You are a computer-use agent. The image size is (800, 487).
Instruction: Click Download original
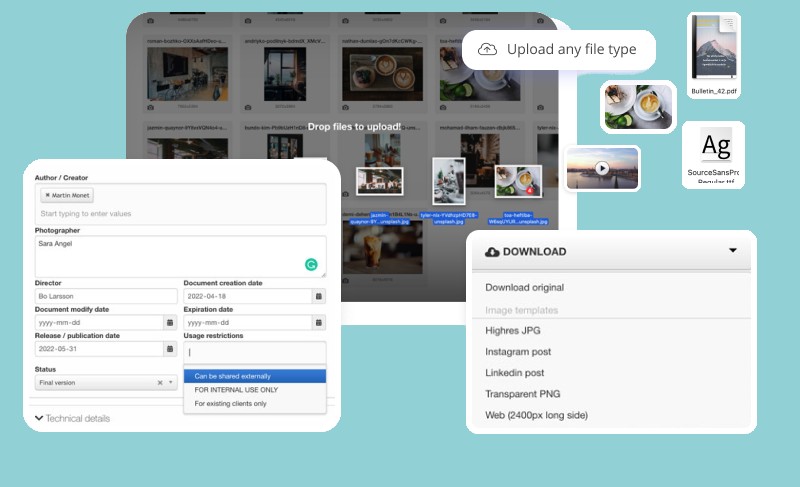pyautogui.click(x=524, y=288)
